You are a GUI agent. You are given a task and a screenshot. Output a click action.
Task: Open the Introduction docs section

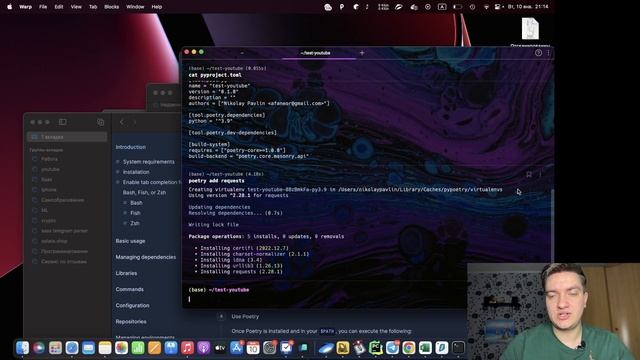click(131, 147)
